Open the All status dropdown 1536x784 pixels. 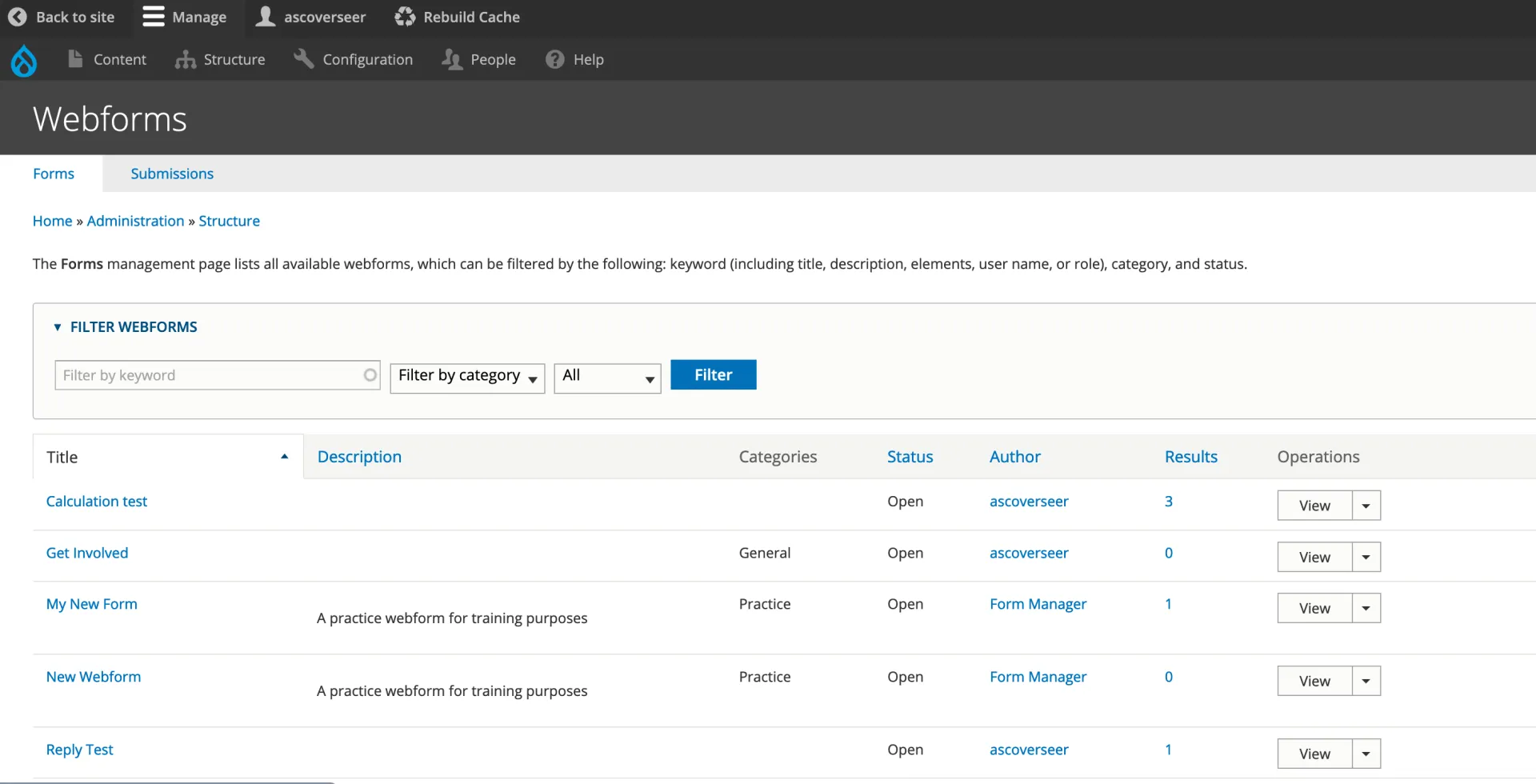pos(607,378)
